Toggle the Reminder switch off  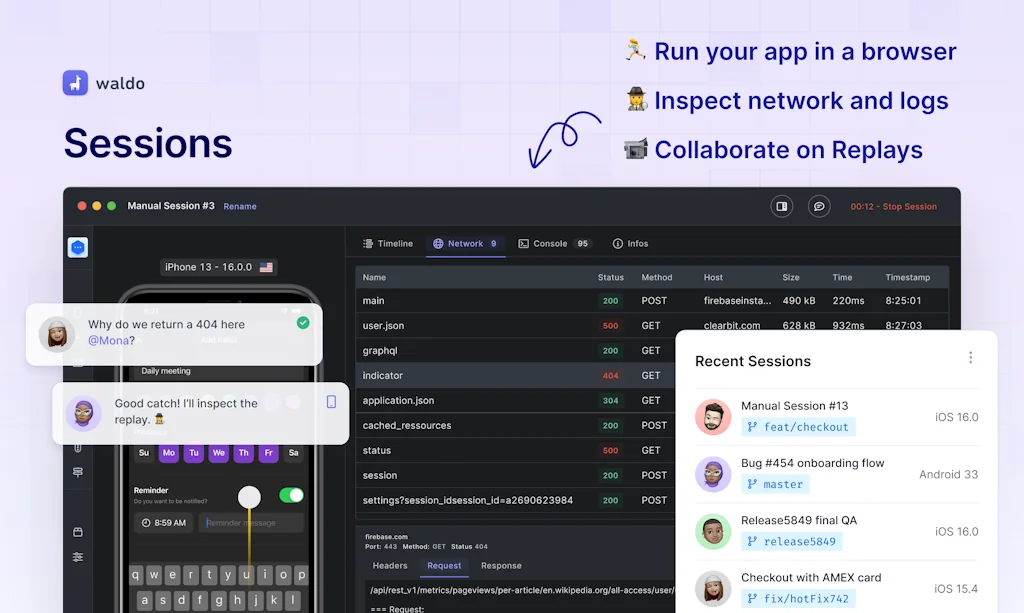click(x=291, y=495)
